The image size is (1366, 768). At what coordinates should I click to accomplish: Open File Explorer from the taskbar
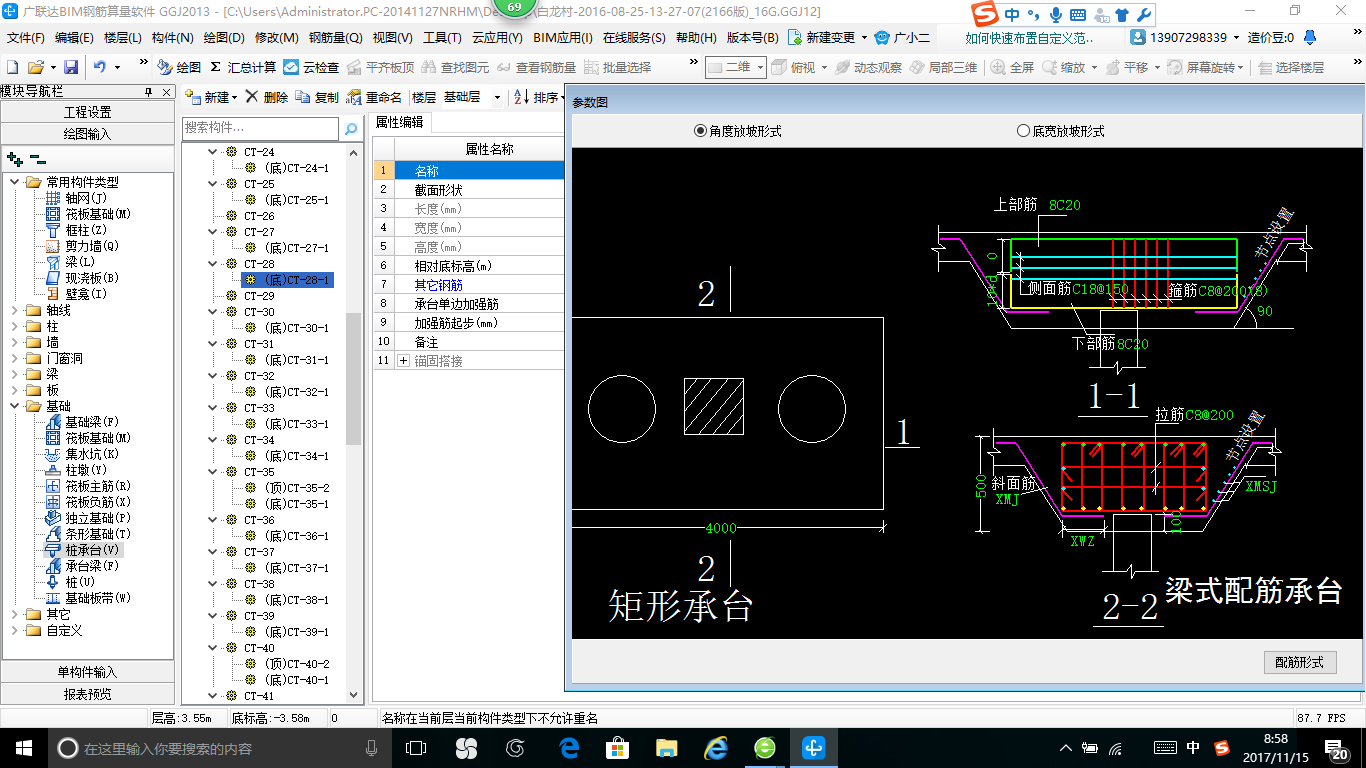pyautogui.click(x=667, y=748)
